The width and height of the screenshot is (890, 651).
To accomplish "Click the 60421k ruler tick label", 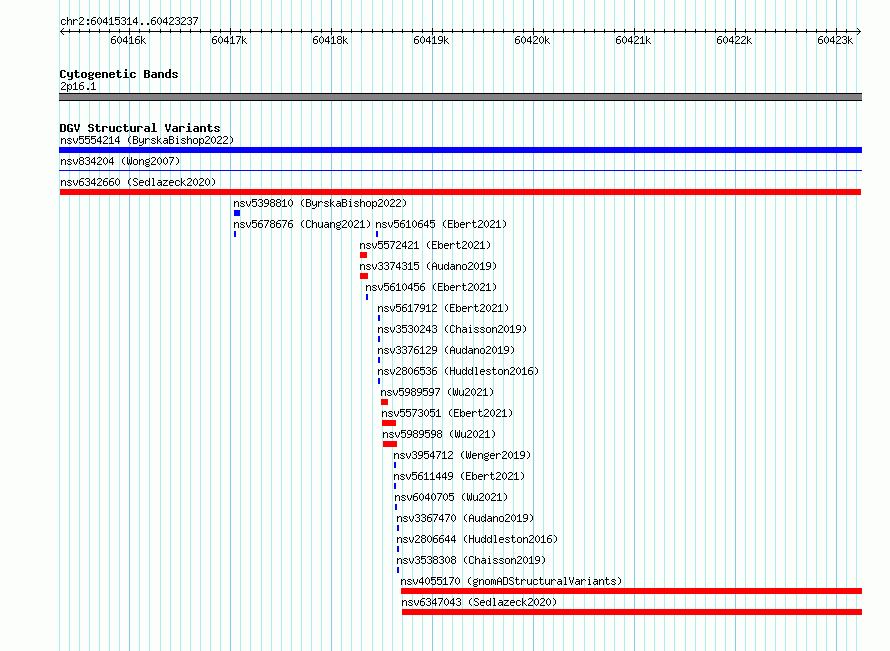I will (633, 40).
